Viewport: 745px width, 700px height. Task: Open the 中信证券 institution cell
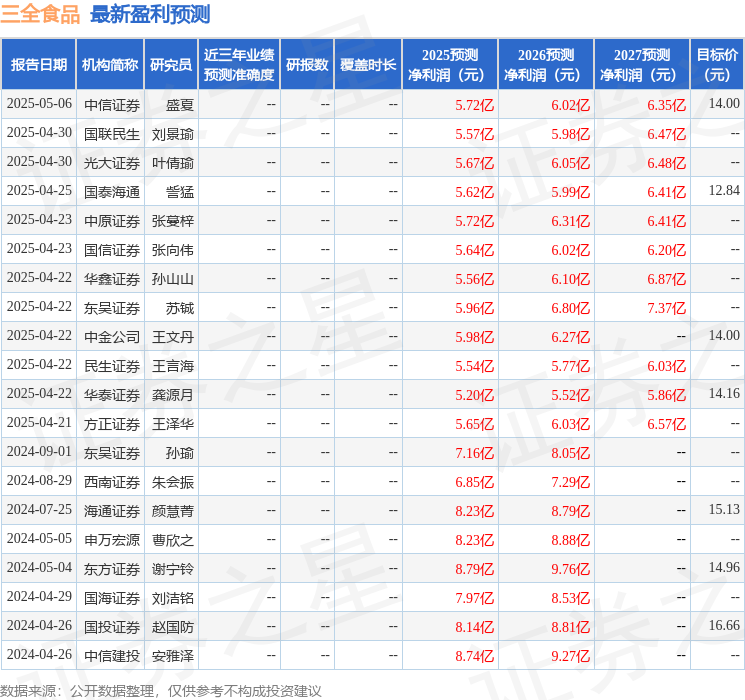(x=112, y=104)
